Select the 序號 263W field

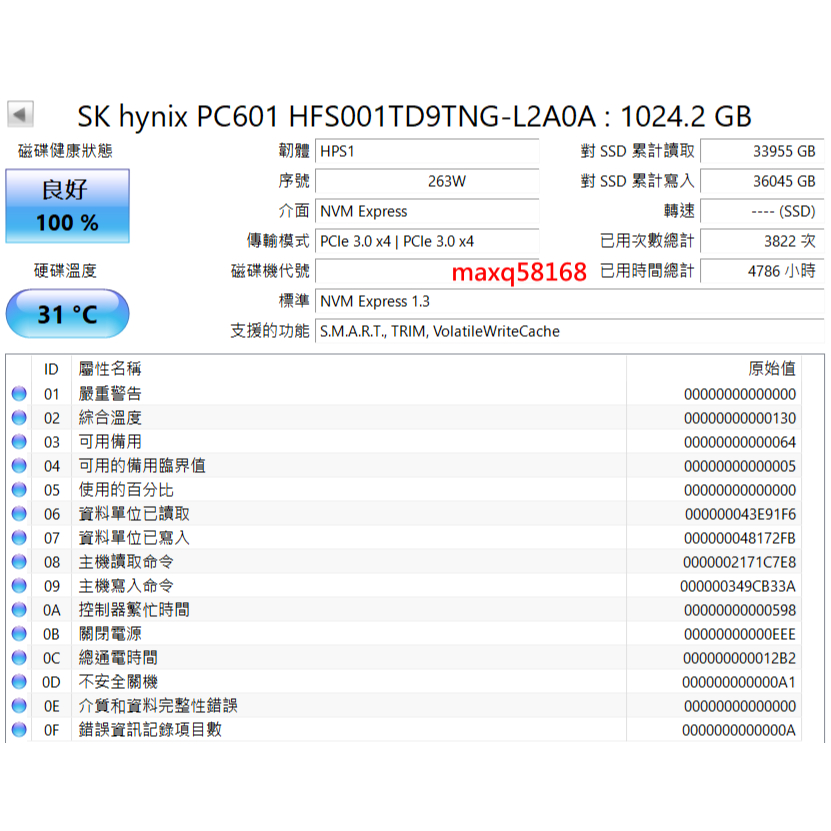tap(428, 182)
